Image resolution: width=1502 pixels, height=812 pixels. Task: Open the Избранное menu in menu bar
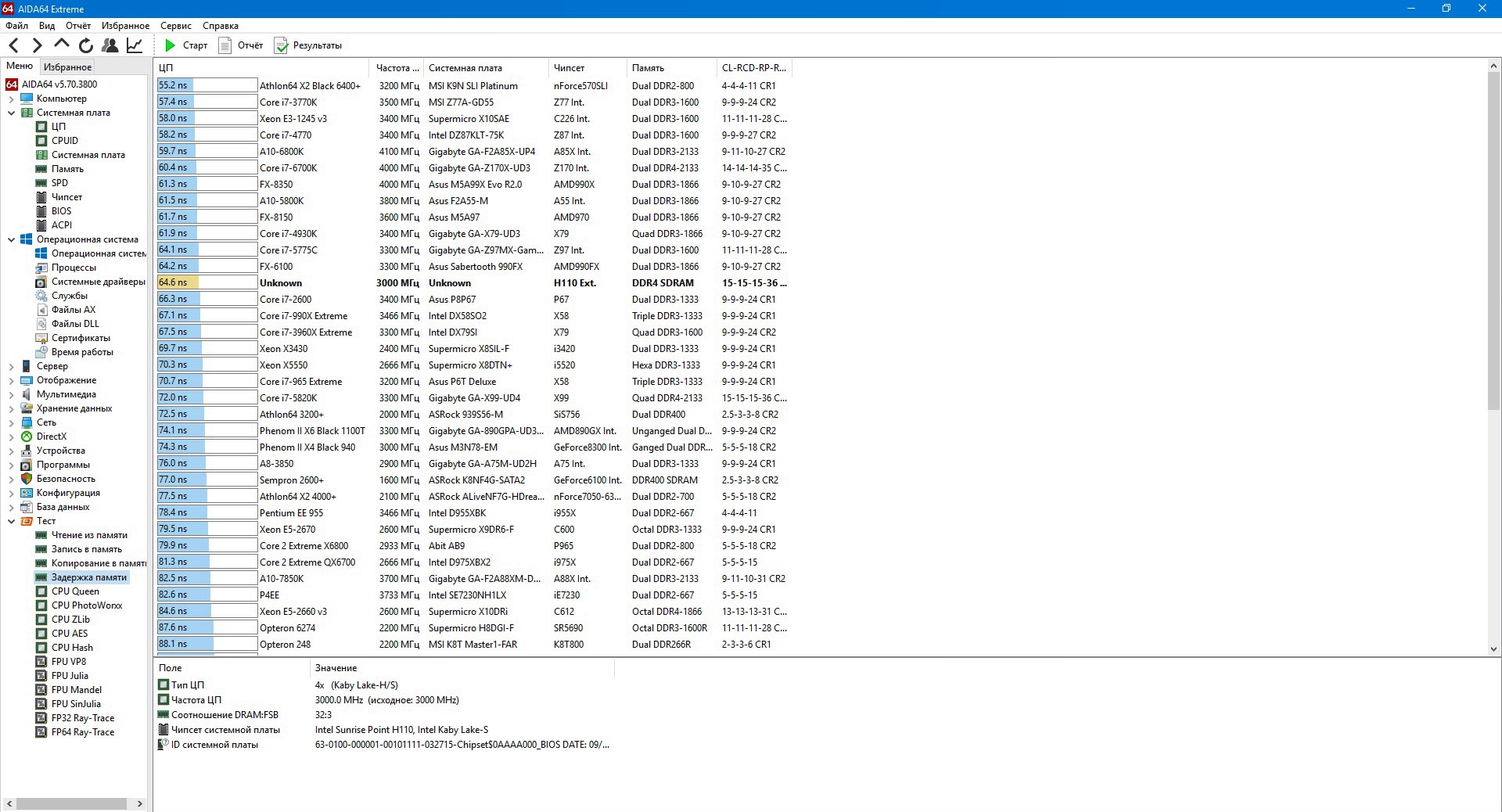(125, 26)
